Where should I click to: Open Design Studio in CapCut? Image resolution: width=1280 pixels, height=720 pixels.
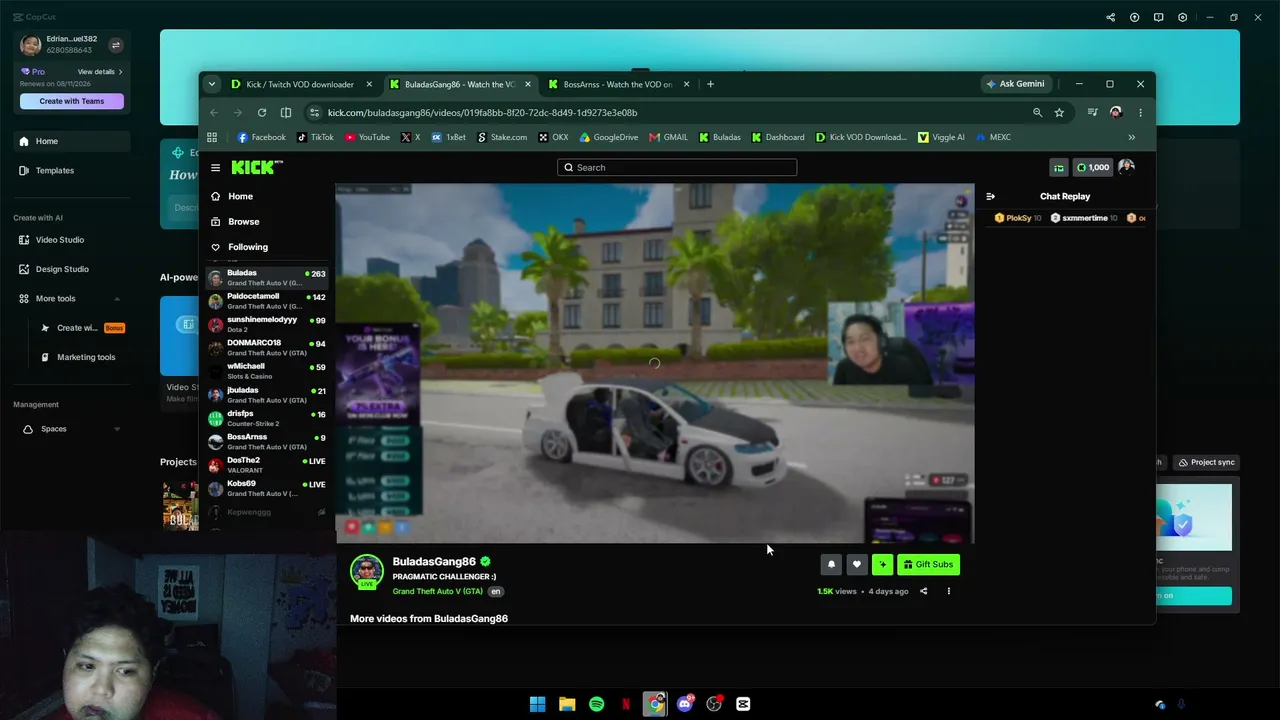(70, 269)
